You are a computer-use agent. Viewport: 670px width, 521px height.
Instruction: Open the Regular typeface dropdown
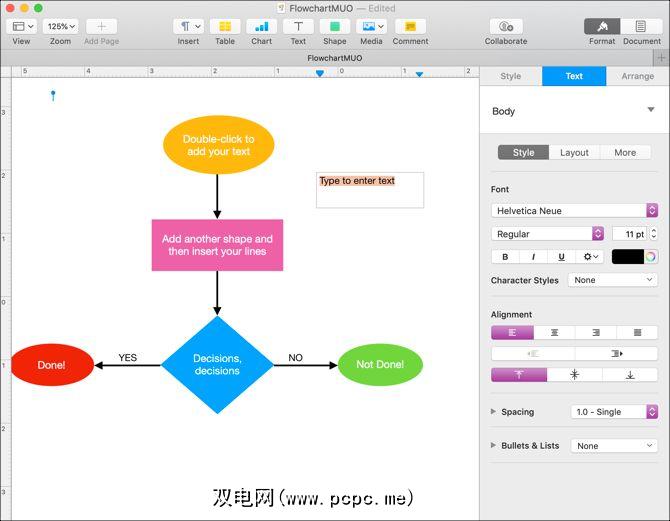547,234
